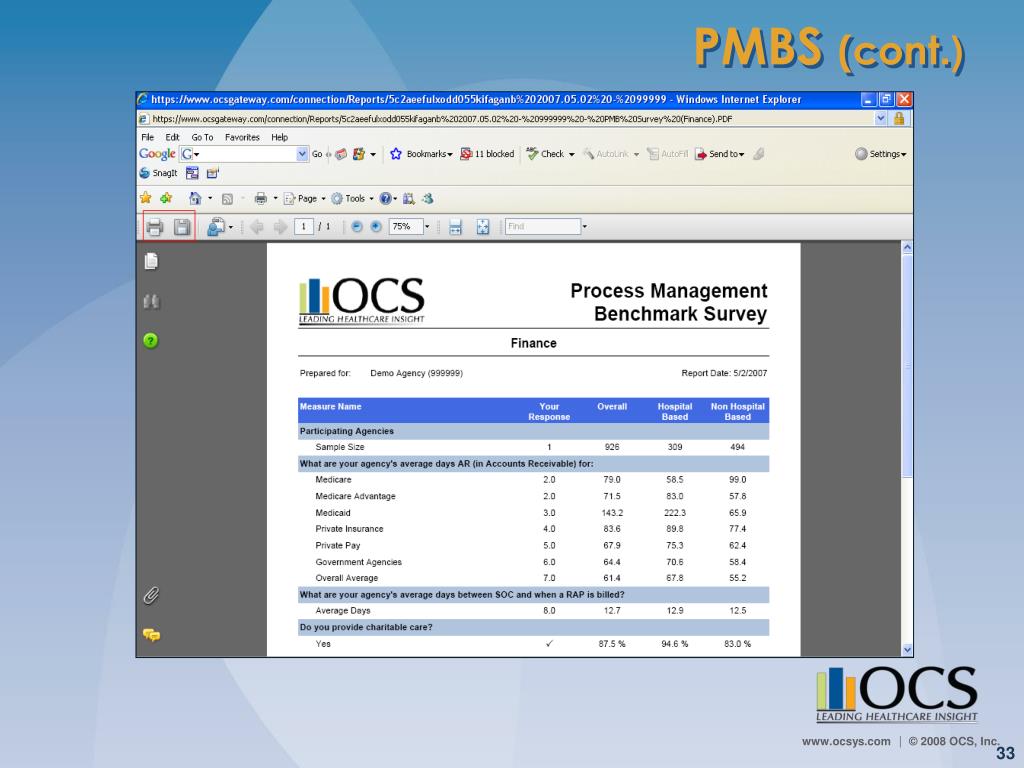Open the Help menu
1024x768 pixels.
[x=280, y=137]
